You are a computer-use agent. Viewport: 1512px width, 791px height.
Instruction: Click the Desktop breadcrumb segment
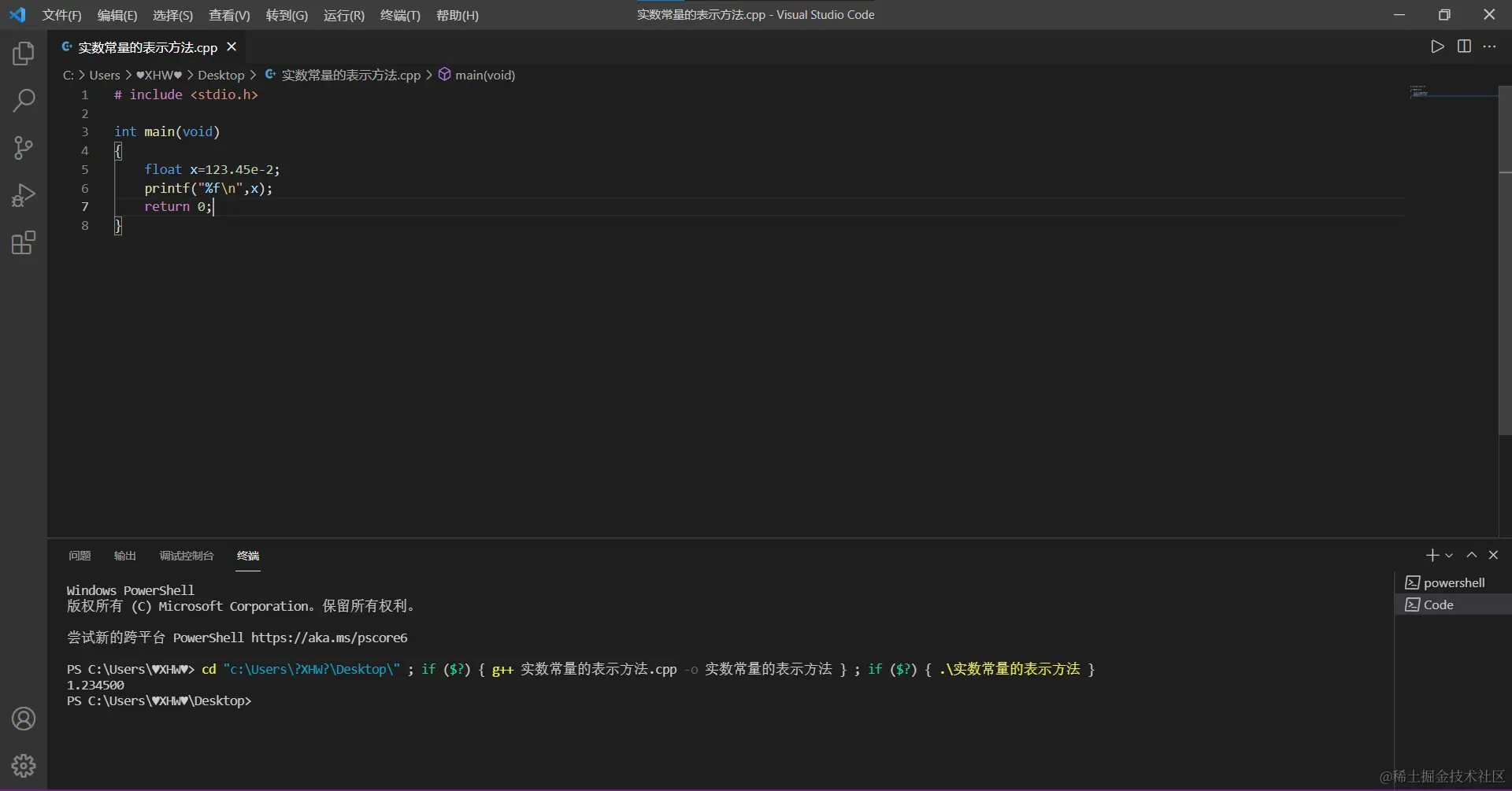pyautogui.click(x=221, y=75)
